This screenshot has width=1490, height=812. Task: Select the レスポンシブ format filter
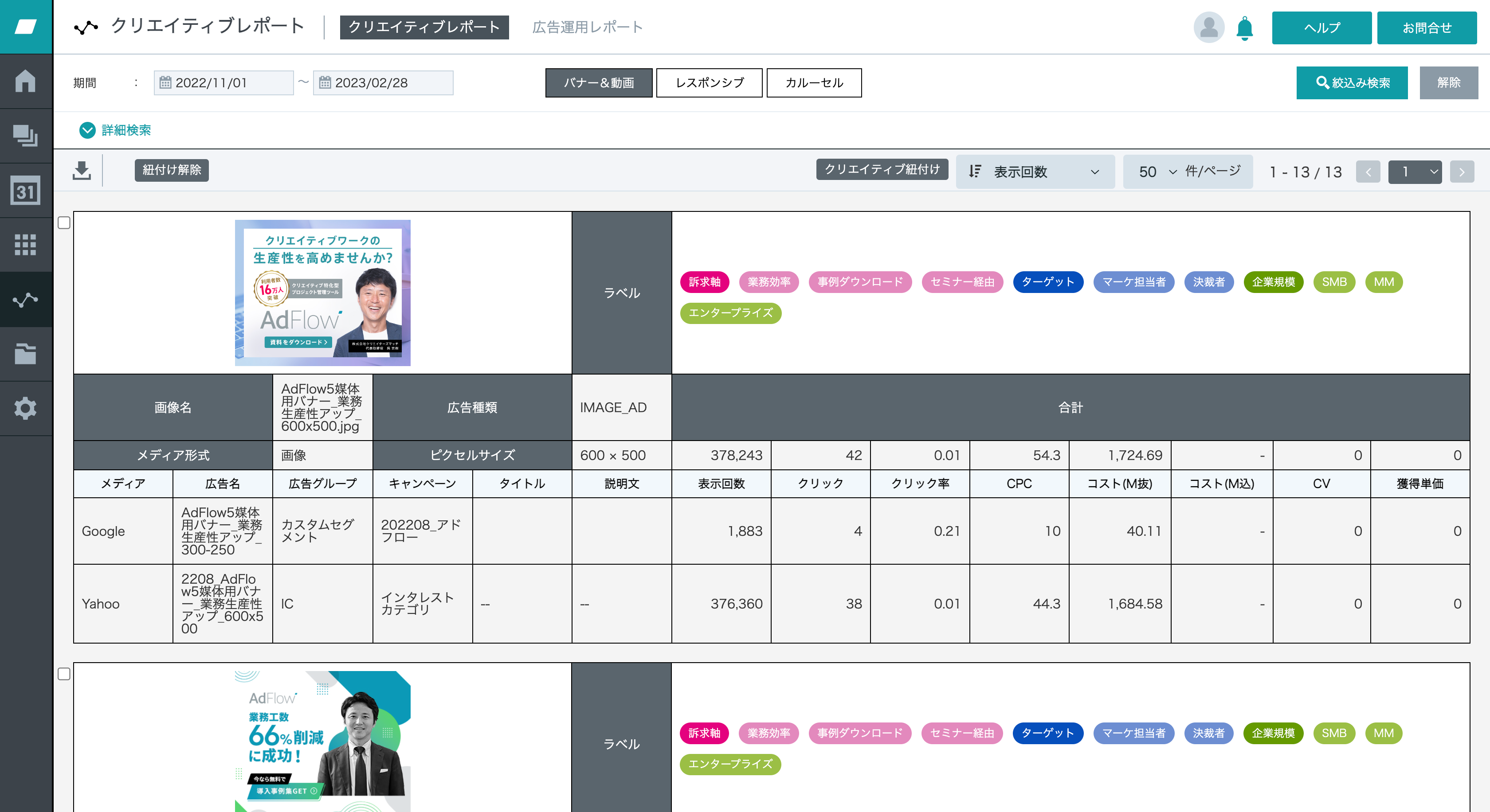(x=709, y=82)
